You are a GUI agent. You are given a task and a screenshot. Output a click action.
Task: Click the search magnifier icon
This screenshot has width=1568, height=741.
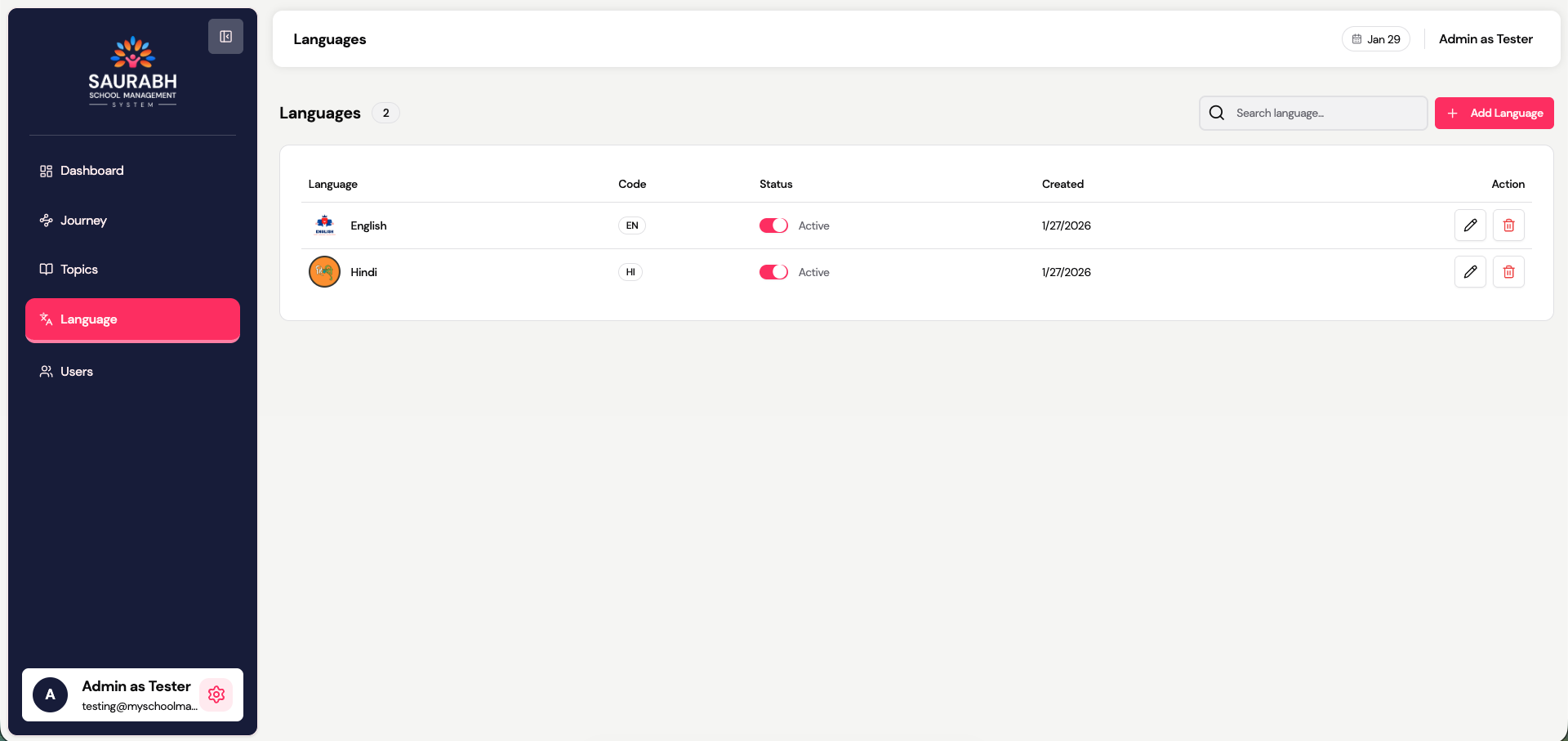[1216, 113]
